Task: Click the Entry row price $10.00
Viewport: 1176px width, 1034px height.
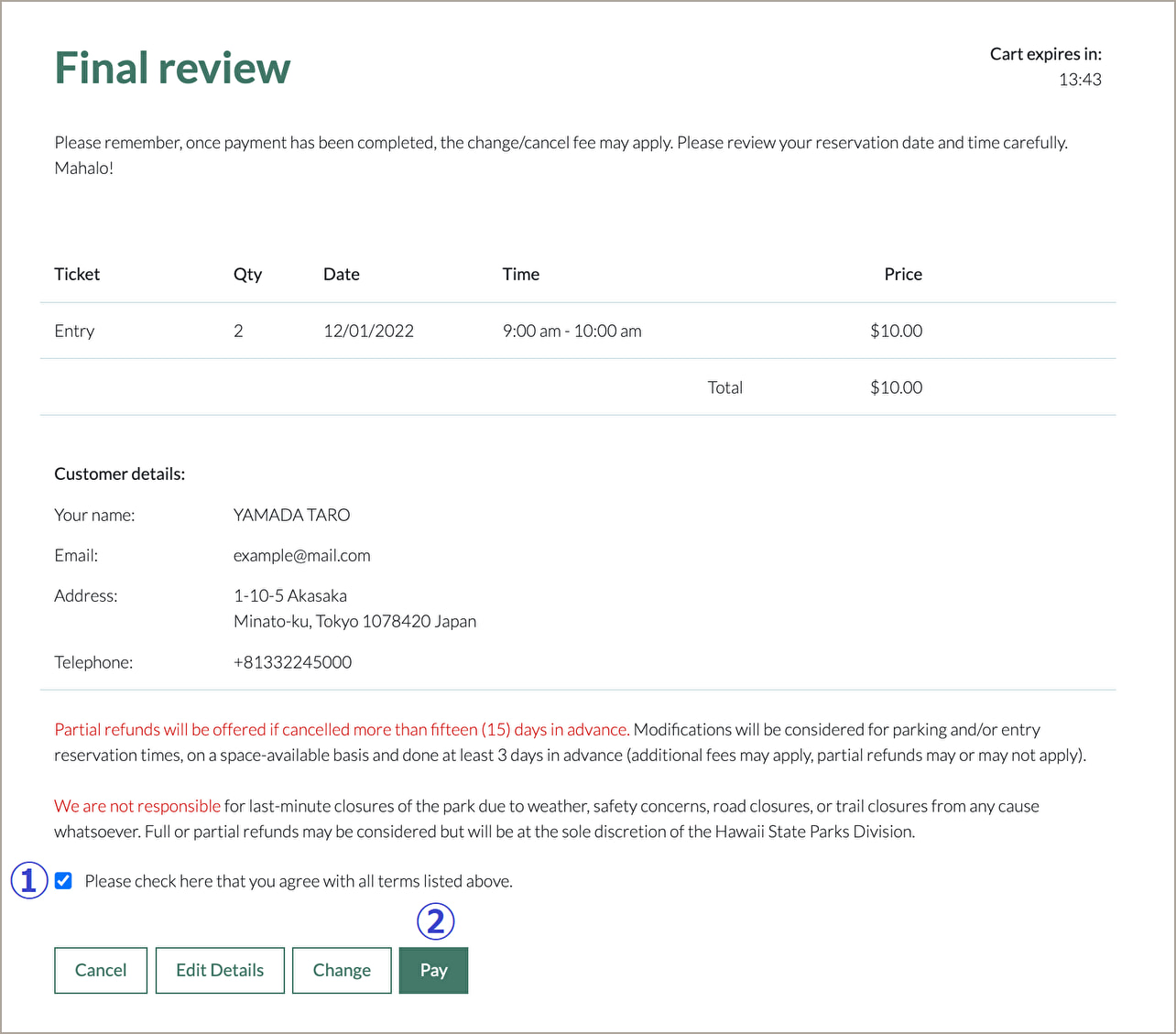Action: tap(896, 331)
